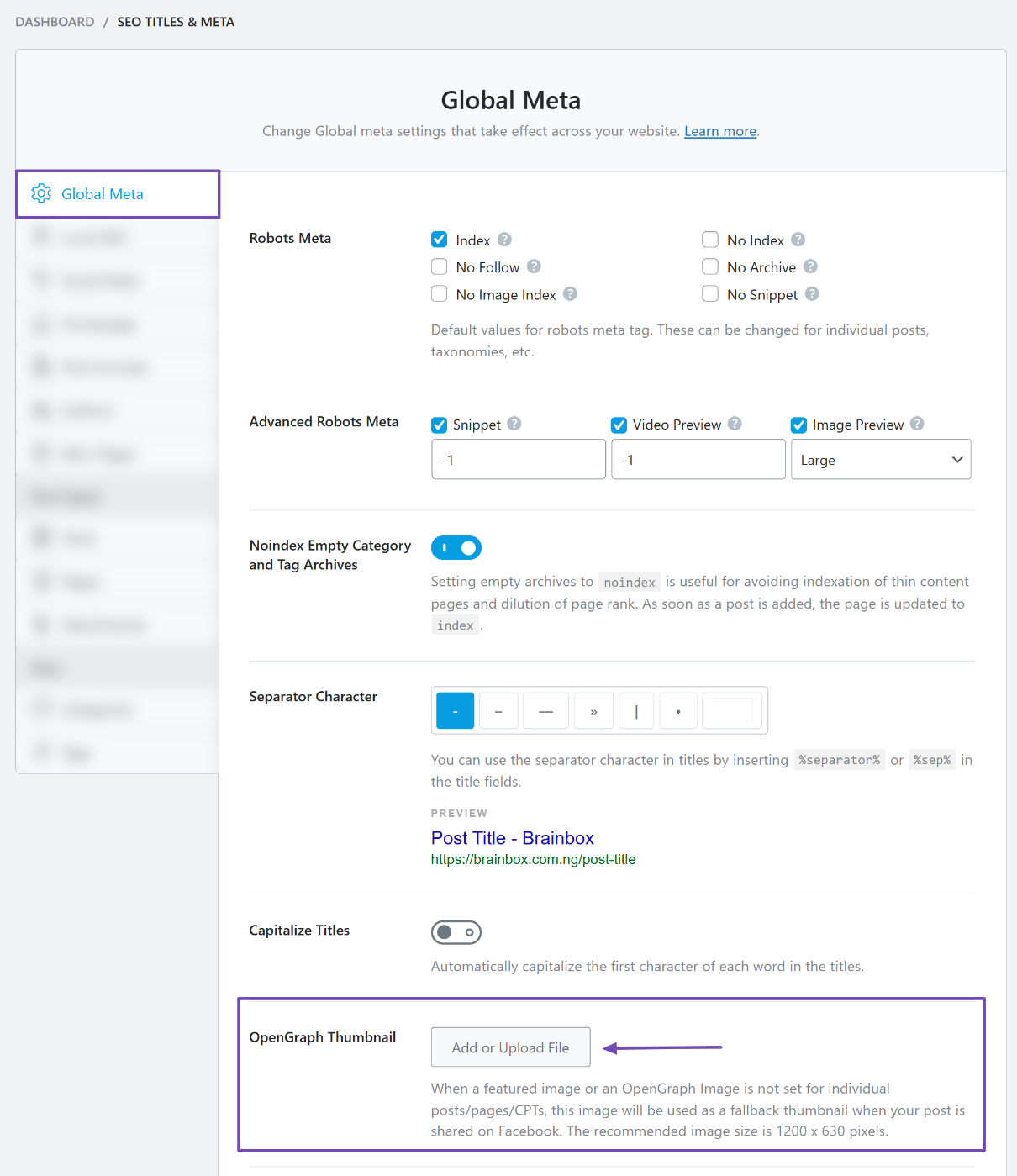This screenshot has width=1017, height=1176.
Task: Click the %sep% code text
Action: coord(932,760)
